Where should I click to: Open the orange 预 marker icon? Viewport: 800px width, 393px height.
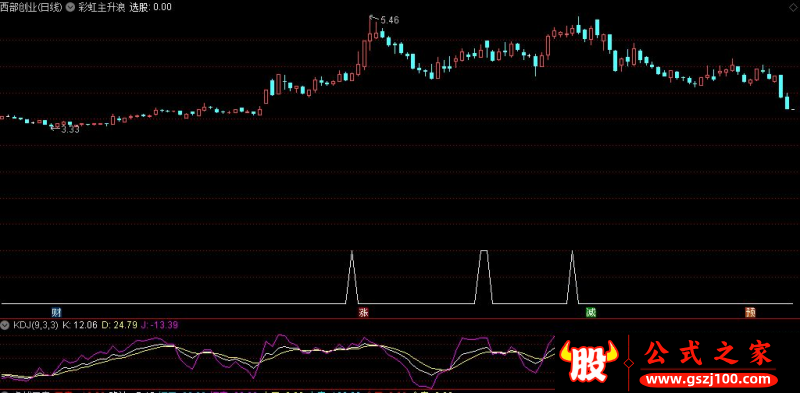click(750, 312)
